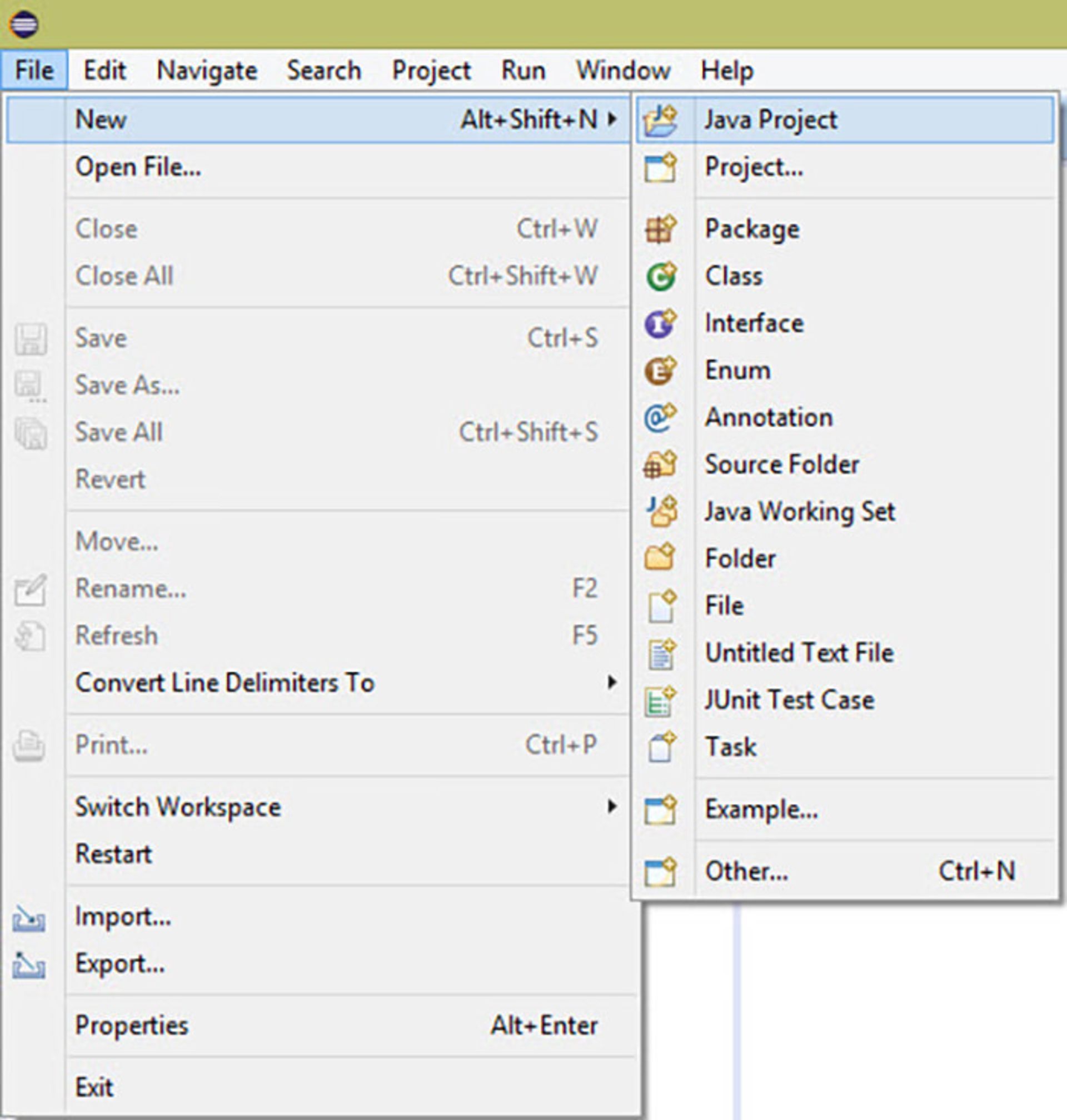The image size is (1067, 1120).
Task: Click the Save All icon
Action: (30, 433)
